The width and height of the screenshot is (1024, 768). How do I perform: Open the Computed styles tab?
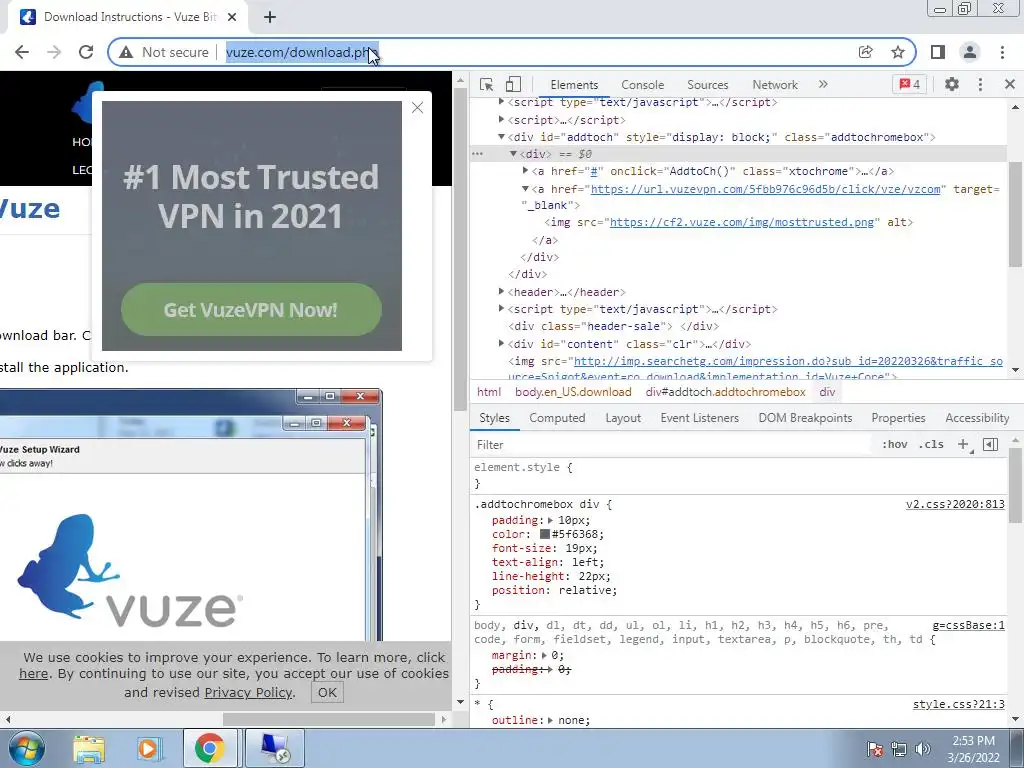tap(557, 418)
